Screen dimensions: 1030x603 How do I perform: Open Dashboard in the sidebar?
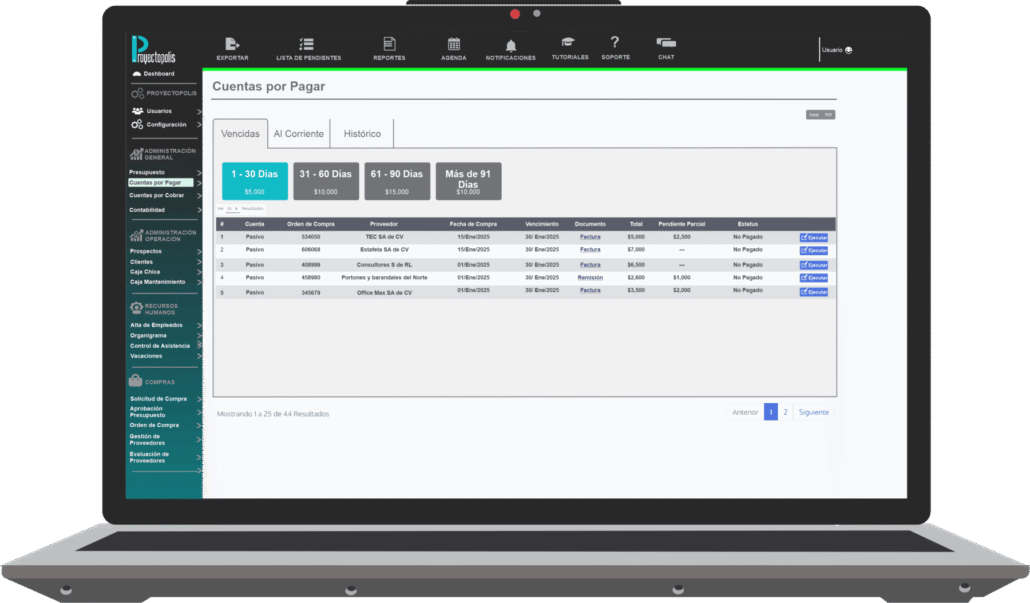158,74
